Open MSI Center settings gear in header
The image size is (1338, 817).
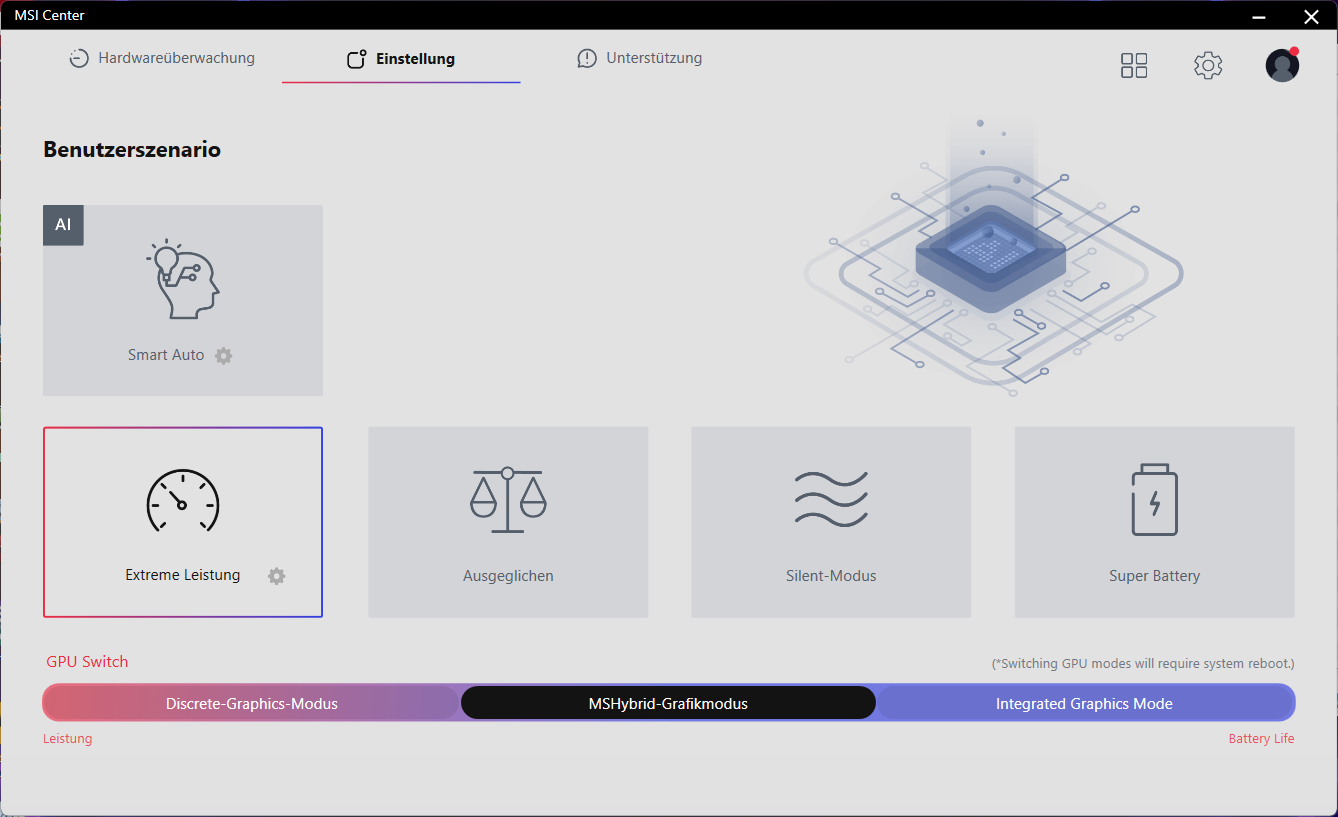pos(1208,66)
